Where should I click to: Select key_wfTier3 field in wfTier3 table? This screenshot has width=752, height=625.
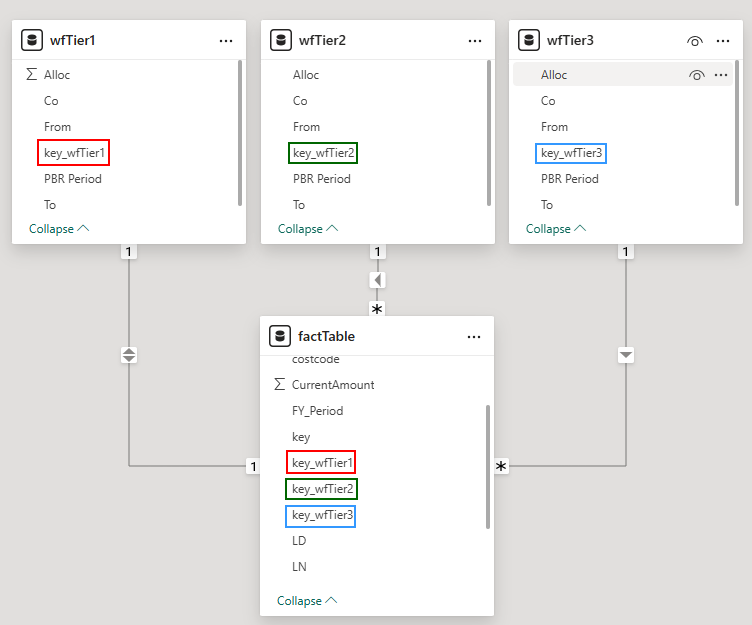(571, 153)
